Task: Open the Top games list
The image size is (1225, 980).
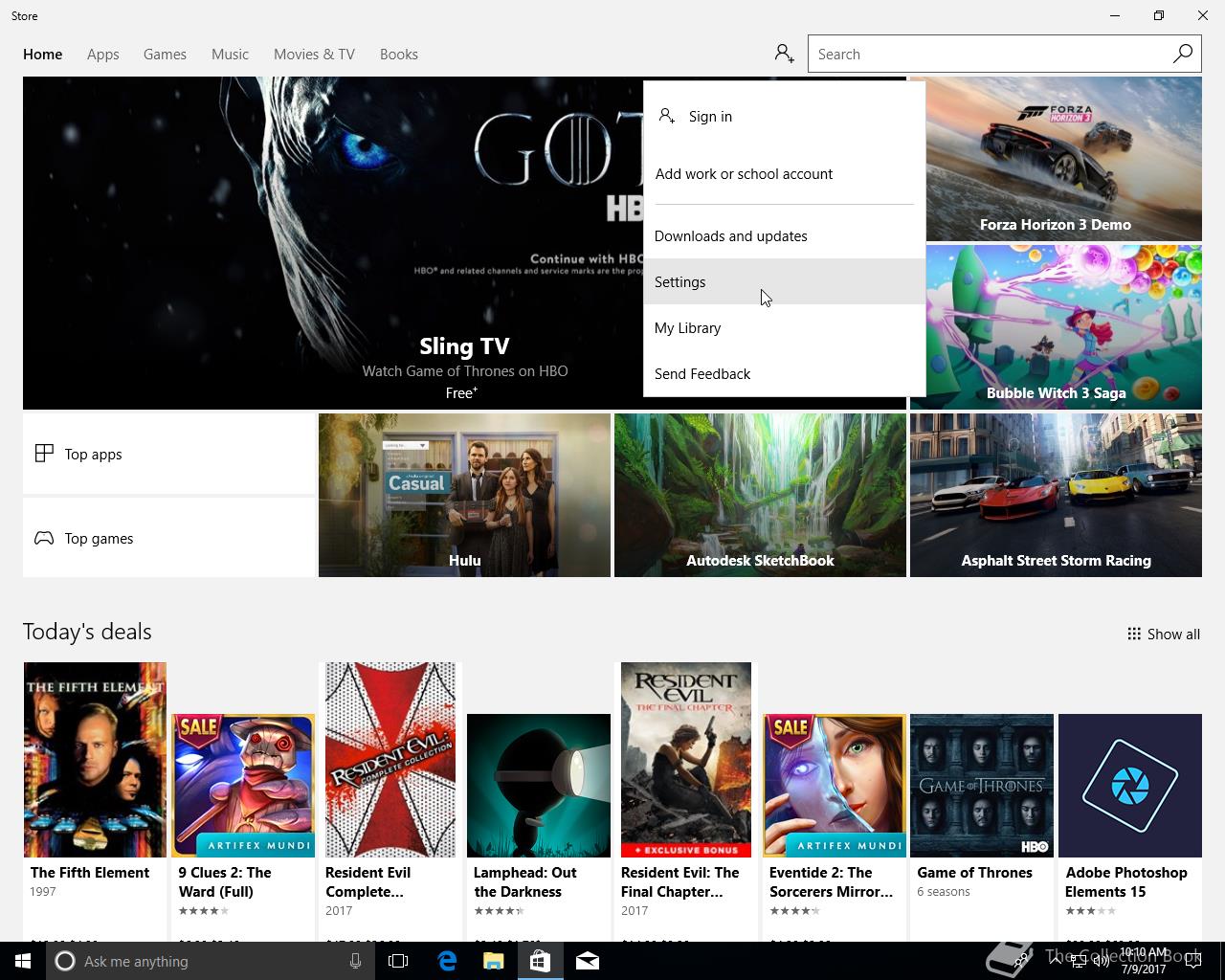Action: point(168,538)
